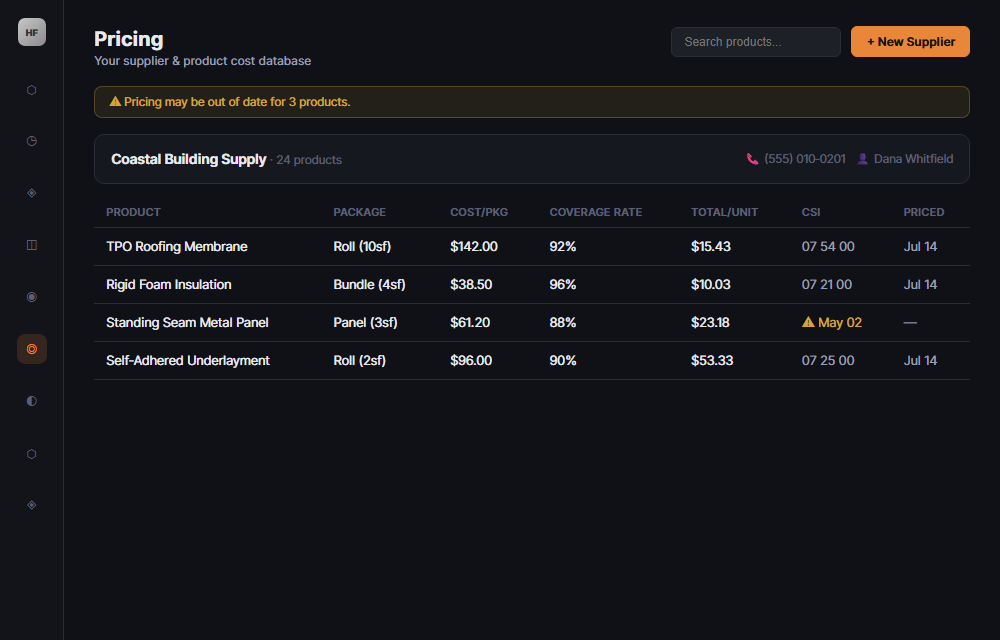Click the 92% coverage rate
Screen dimensions: 1000x640
[x=562, y=247]
